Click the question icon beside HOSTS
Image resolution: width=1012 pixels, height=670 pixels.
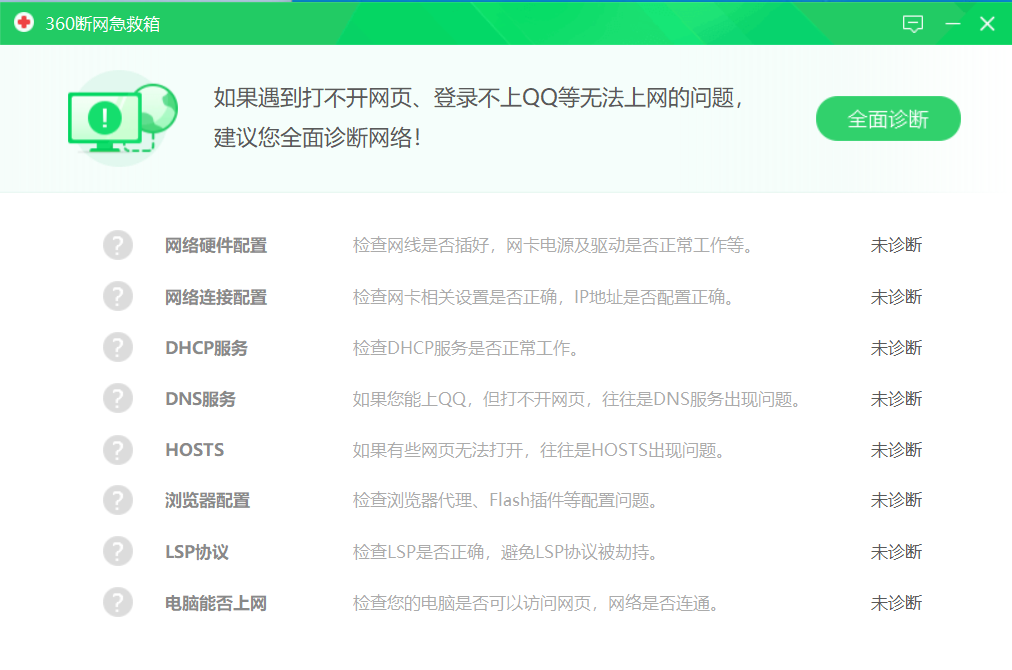(118, 450)
